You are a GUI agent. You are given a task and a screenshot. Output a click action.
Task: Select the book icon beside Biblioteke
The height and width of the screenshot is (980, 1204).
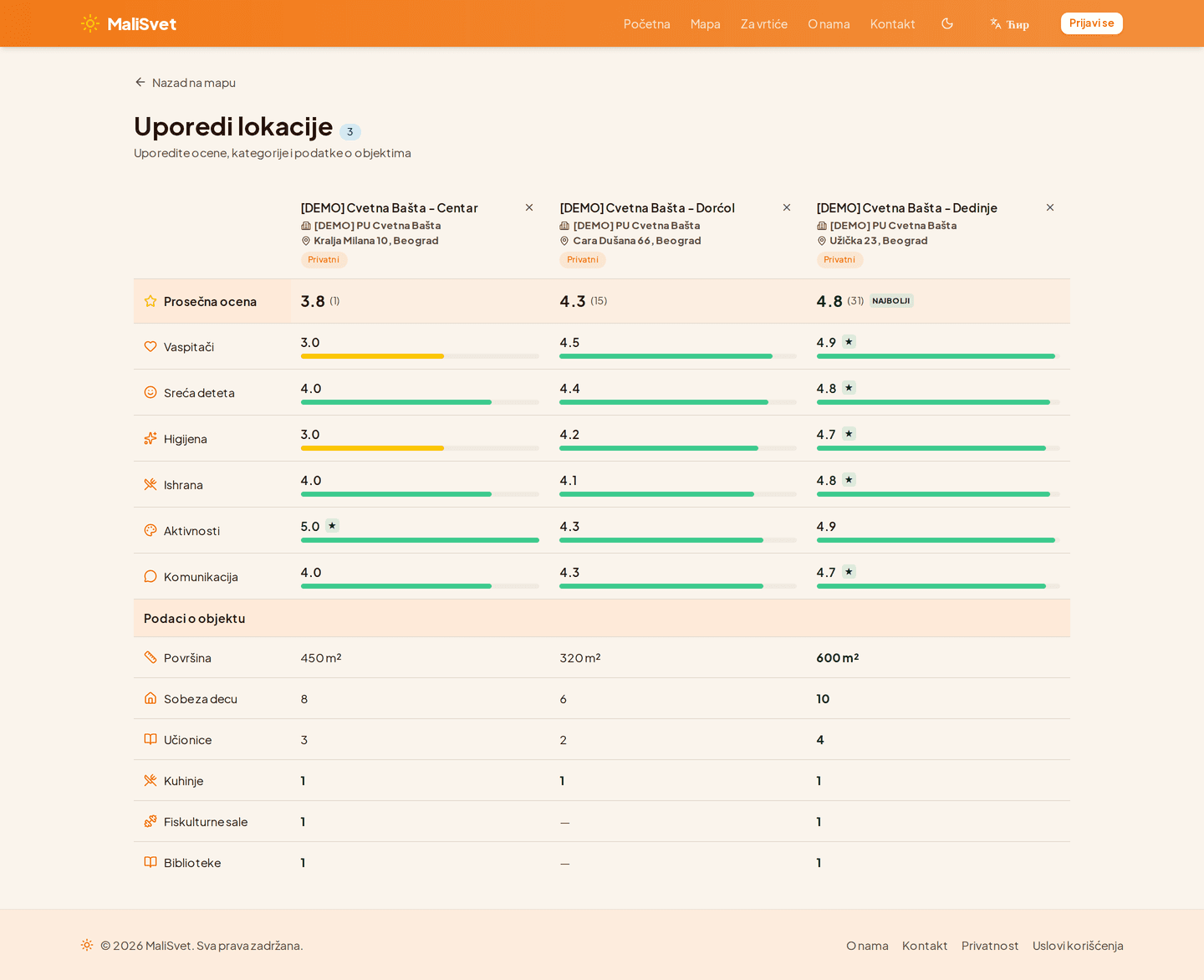tap(150, 862)
